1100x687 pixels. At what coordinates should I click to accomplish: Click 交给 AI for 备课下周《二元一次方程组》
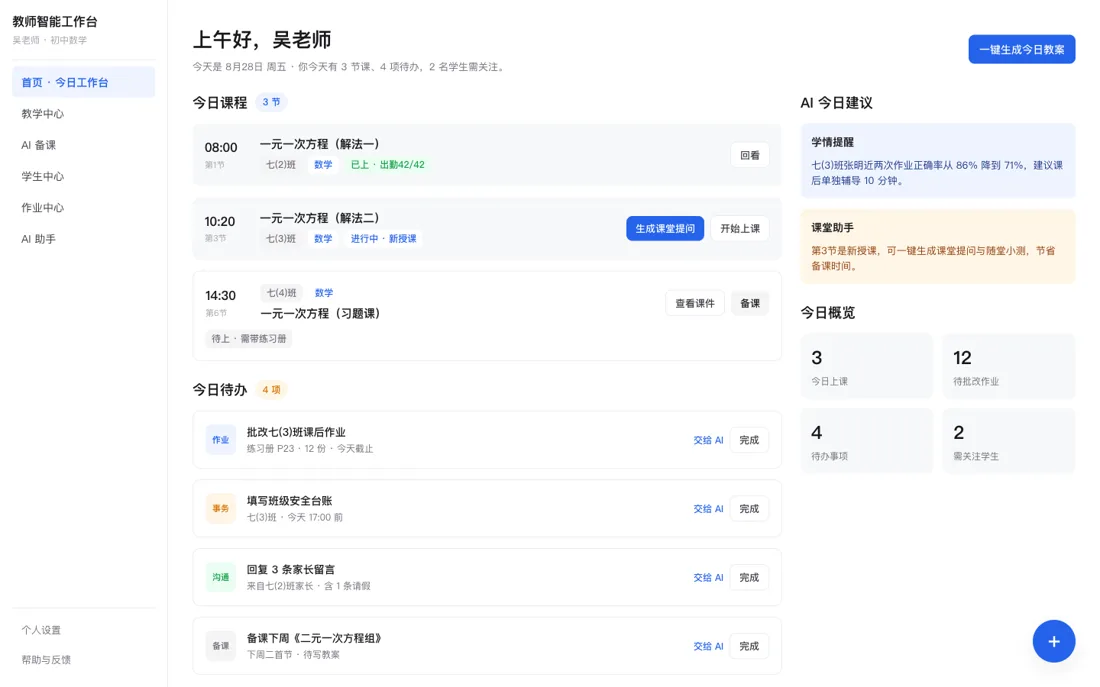coord(708,646)
